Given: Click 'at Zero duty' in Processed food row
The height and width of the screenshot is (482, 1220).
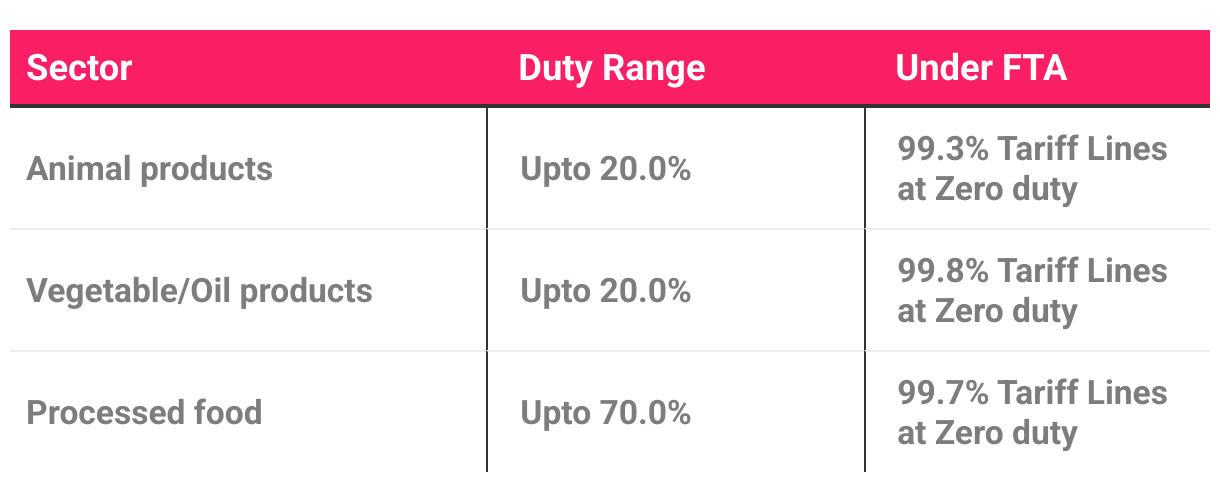Looking at the screenshot, I should click(986, 433).
